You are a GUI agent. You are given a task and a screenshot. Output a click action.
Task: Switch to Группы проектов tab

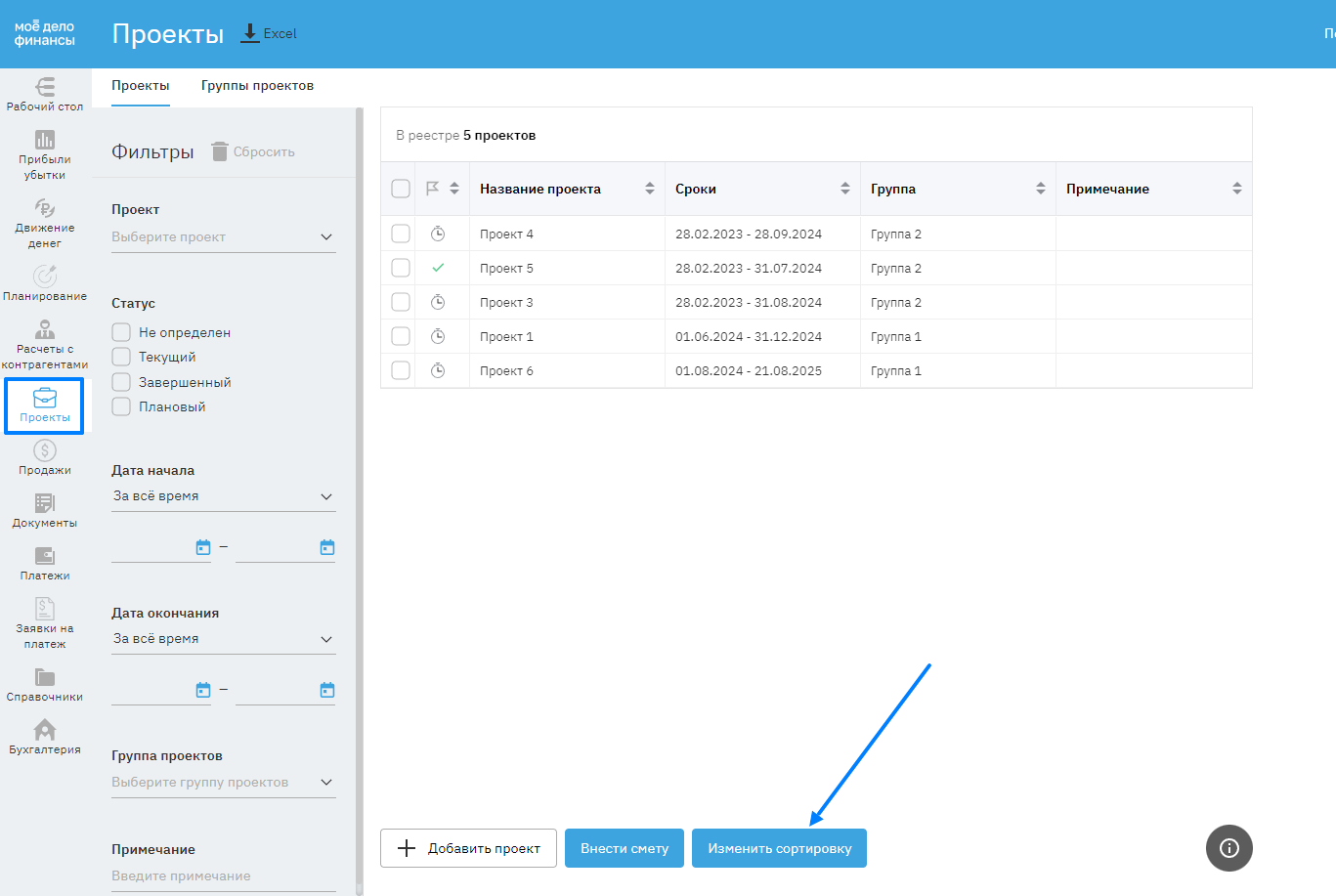257,86
